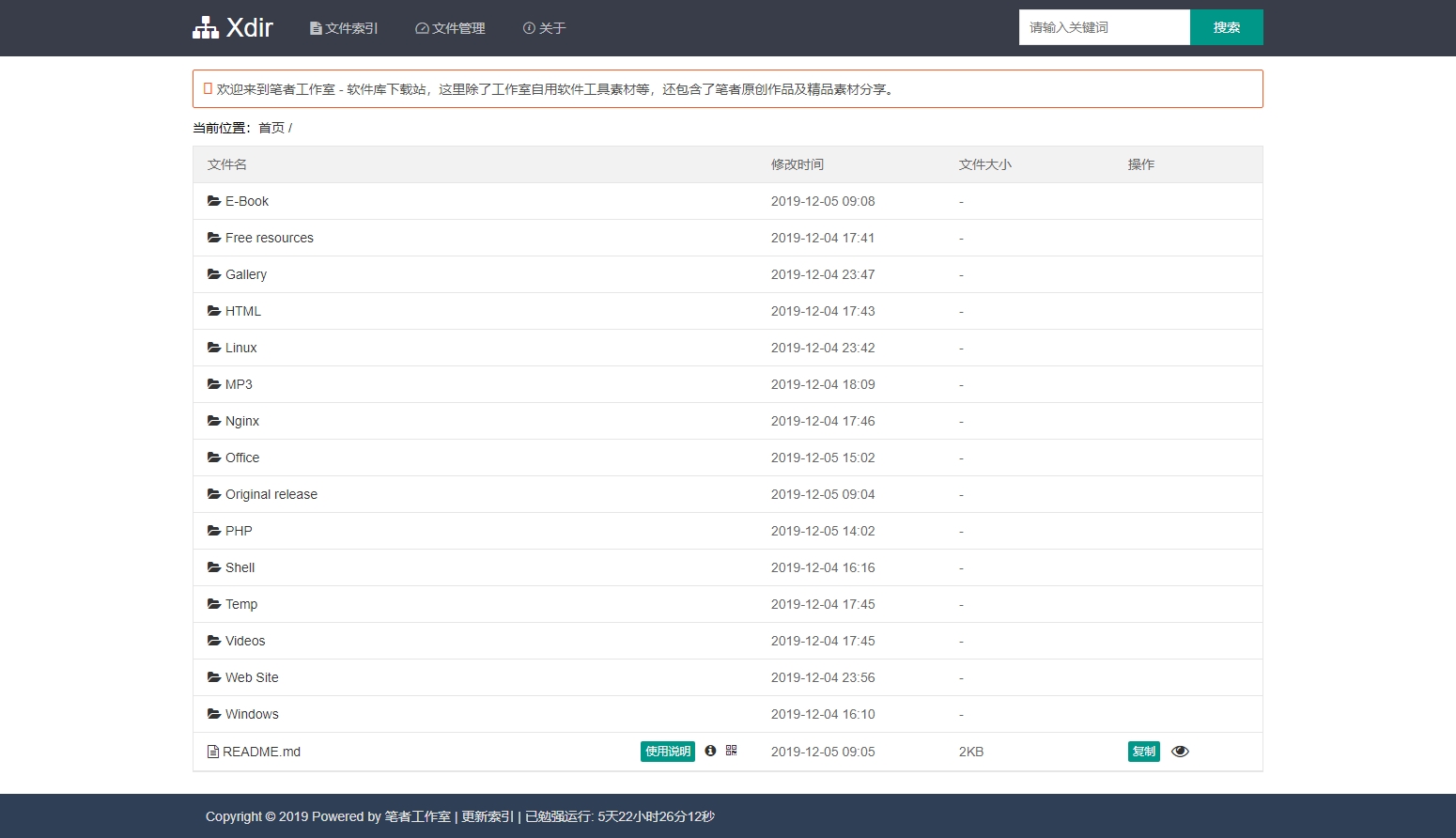Click the welcome notice banner text
Screen dimensions: 1456x838
tap(556, 89)
